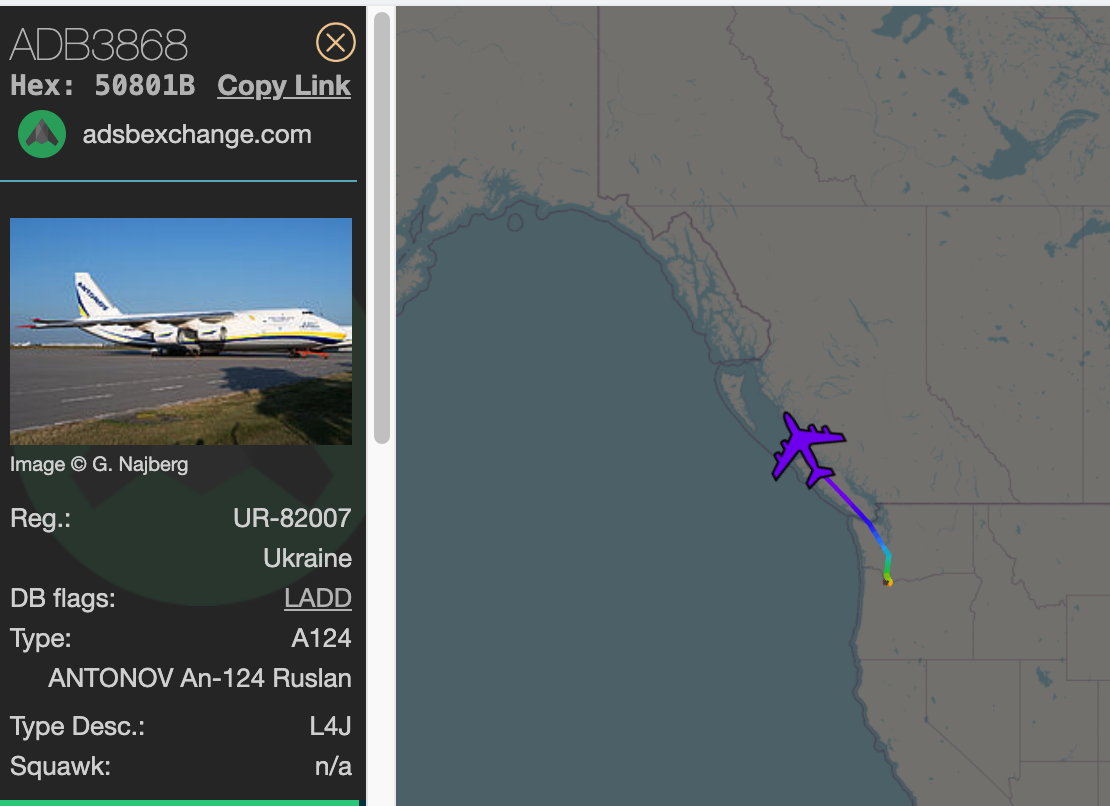Click the green adsbexchange logo icon
1110x806 pixels.
(42, 134)
